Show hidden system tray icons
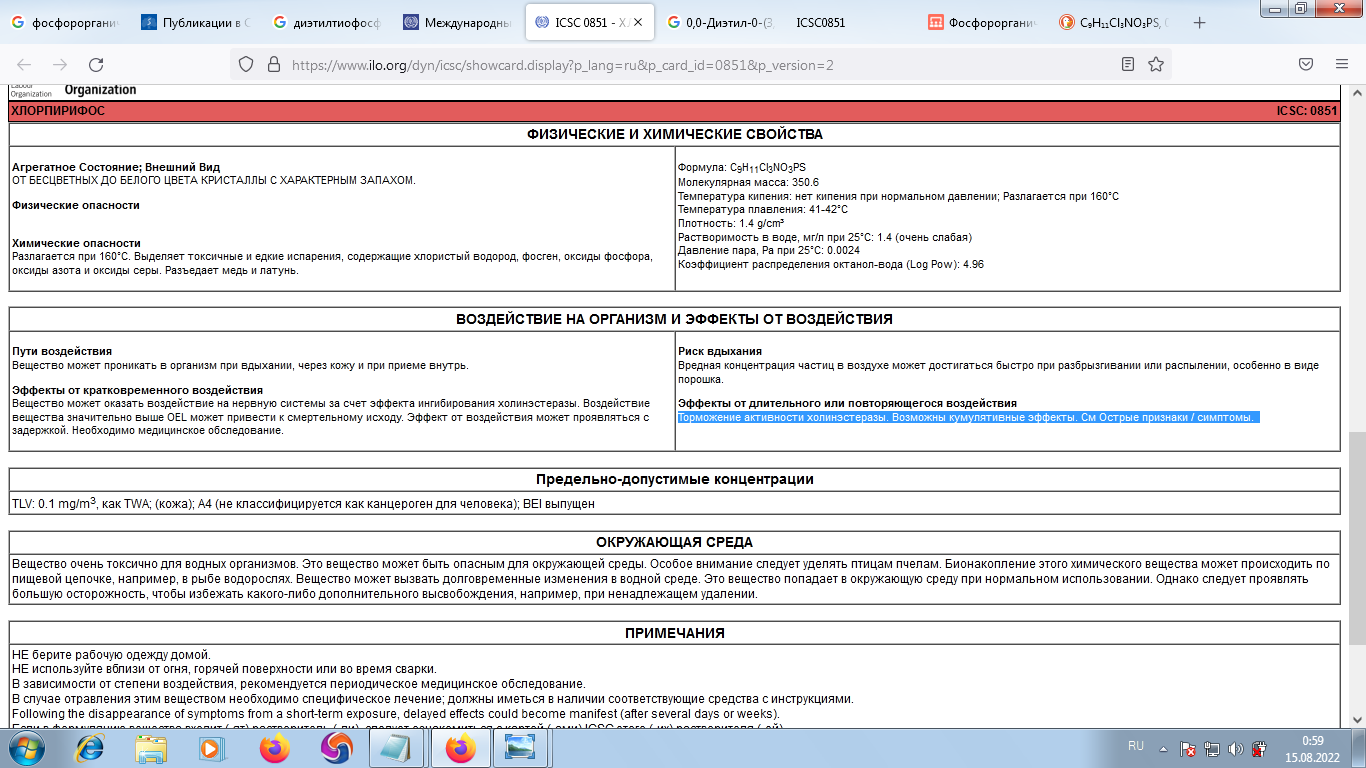 (x=1164, y=748)
